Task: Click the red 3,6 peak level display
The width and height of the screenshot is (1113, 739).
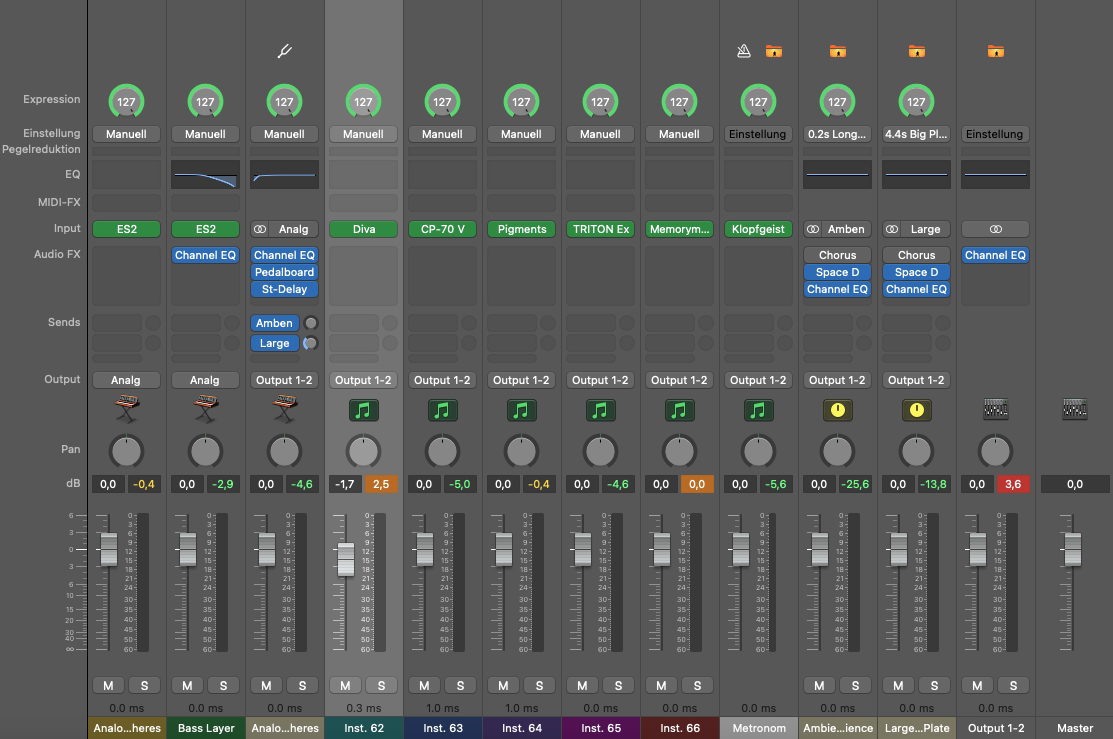Action: pos(1013,484)
